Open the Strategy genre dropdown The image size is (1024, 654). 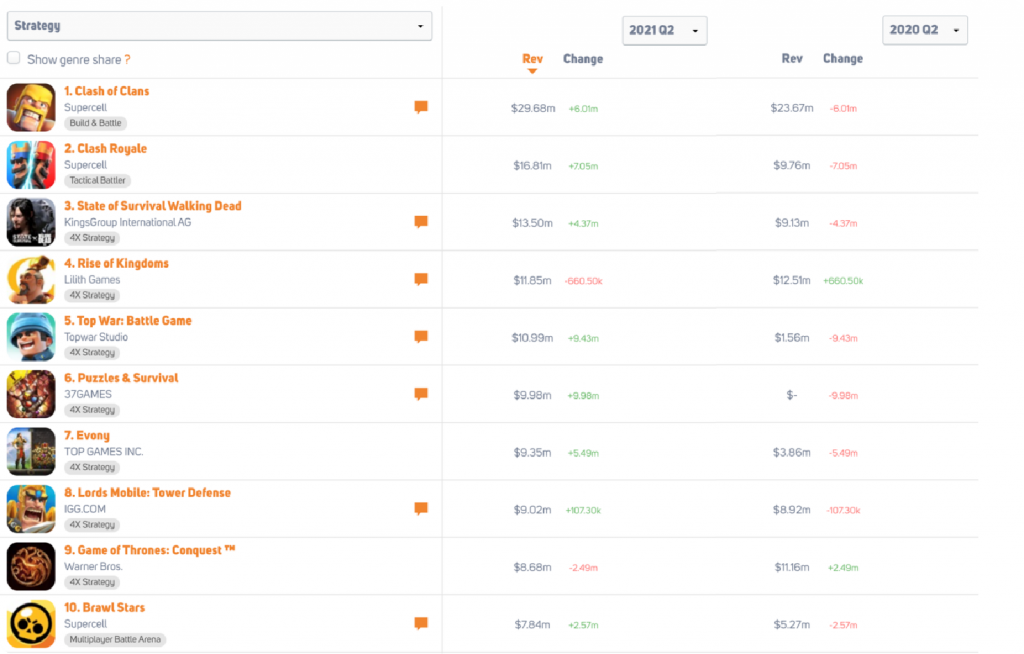[x=219, y=26]
